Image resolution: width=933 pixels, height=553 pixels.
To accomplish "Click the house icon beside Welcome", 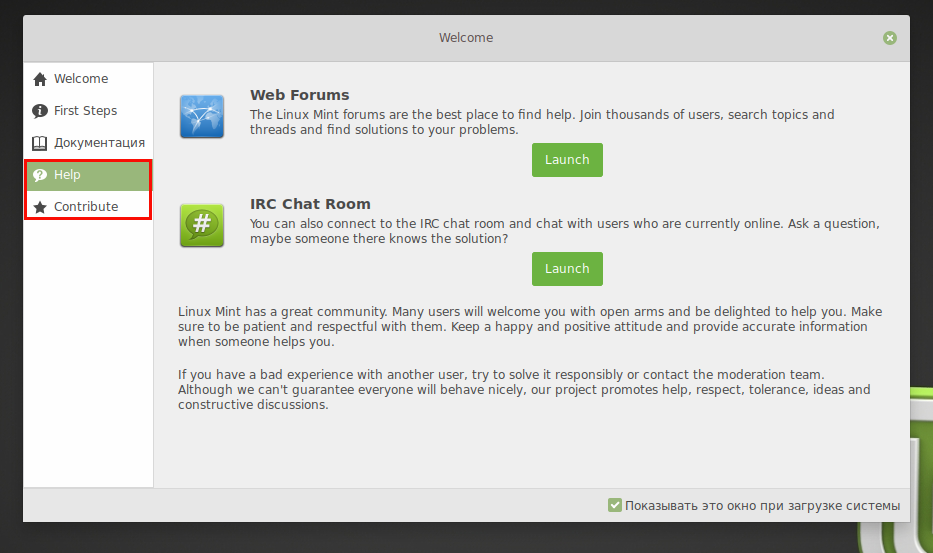I will point(40,79).
